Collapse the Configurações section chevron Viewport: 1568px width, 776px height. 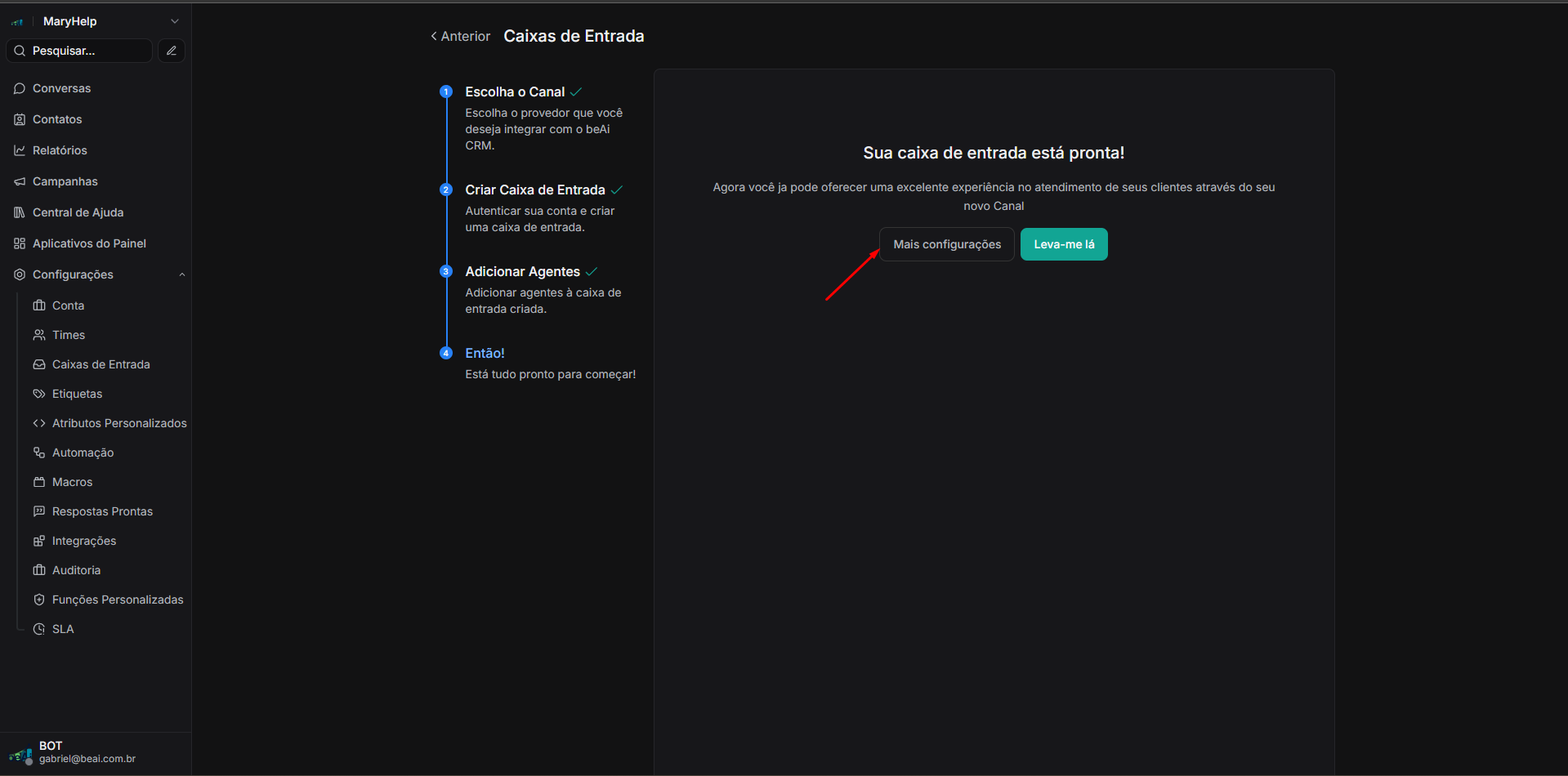pyautogui.click(x=182, y=274)
